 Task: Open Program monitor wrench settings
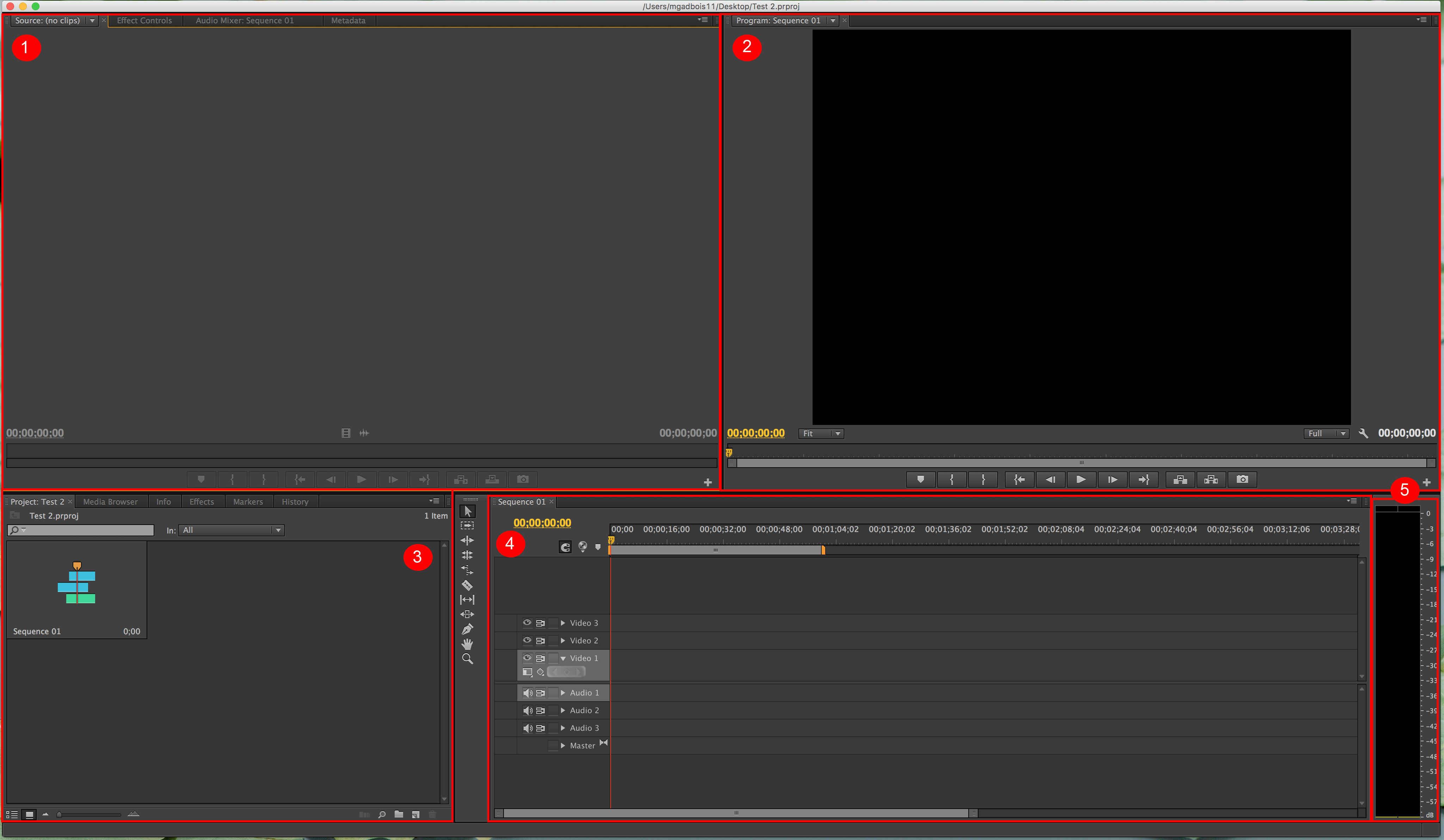1363,434
